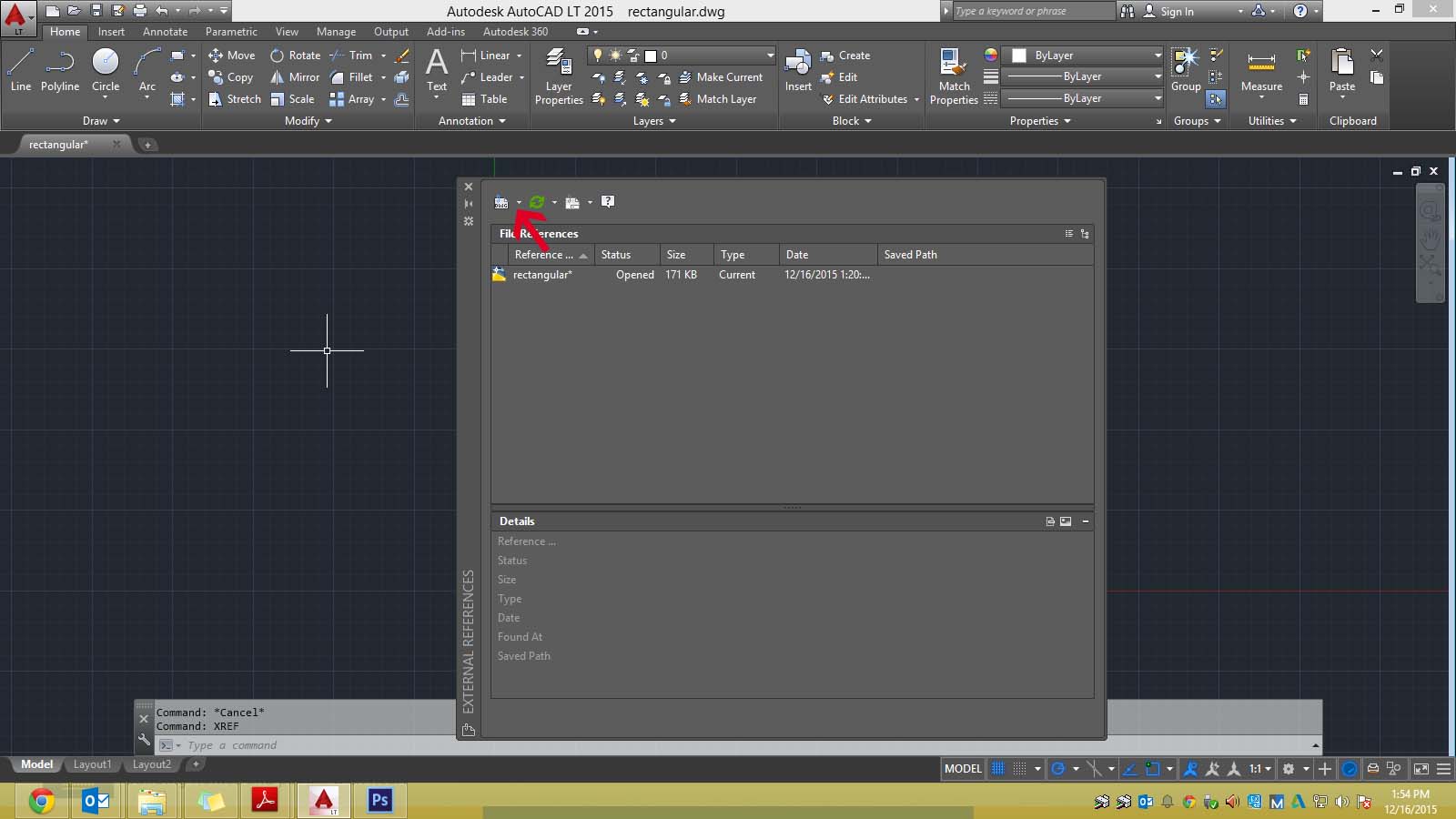
Task: Open the Refresh dropdown arrow
Action: click(x=554, y=202)
